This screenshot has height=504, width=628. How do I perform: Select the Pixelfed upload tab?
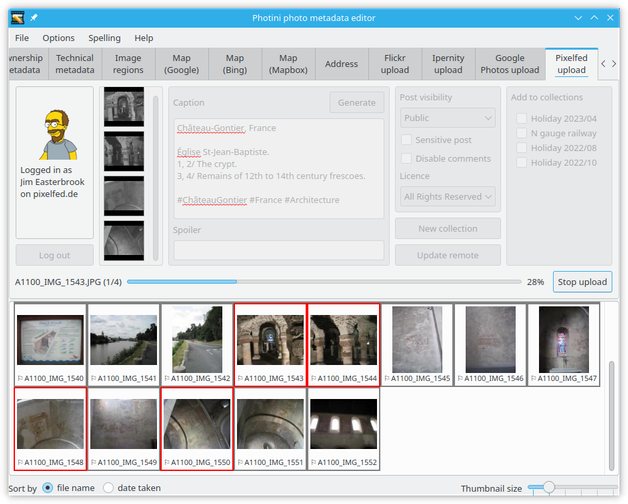point(572,64)
